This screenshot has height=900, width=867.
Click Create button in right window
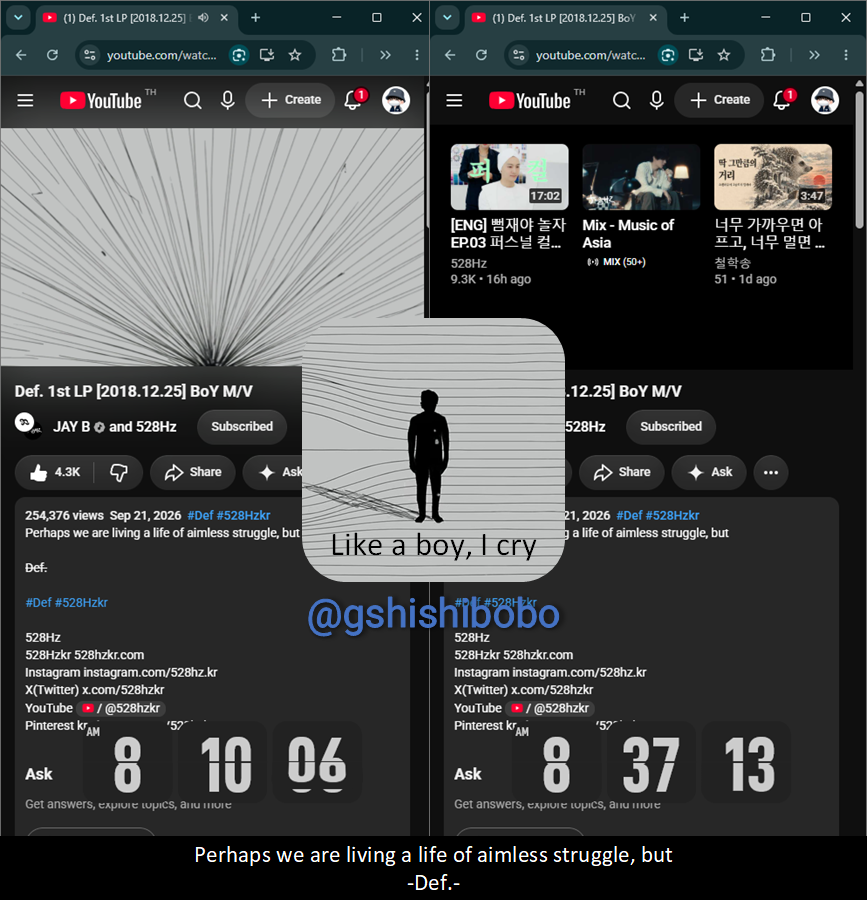[x=720, y=100]
